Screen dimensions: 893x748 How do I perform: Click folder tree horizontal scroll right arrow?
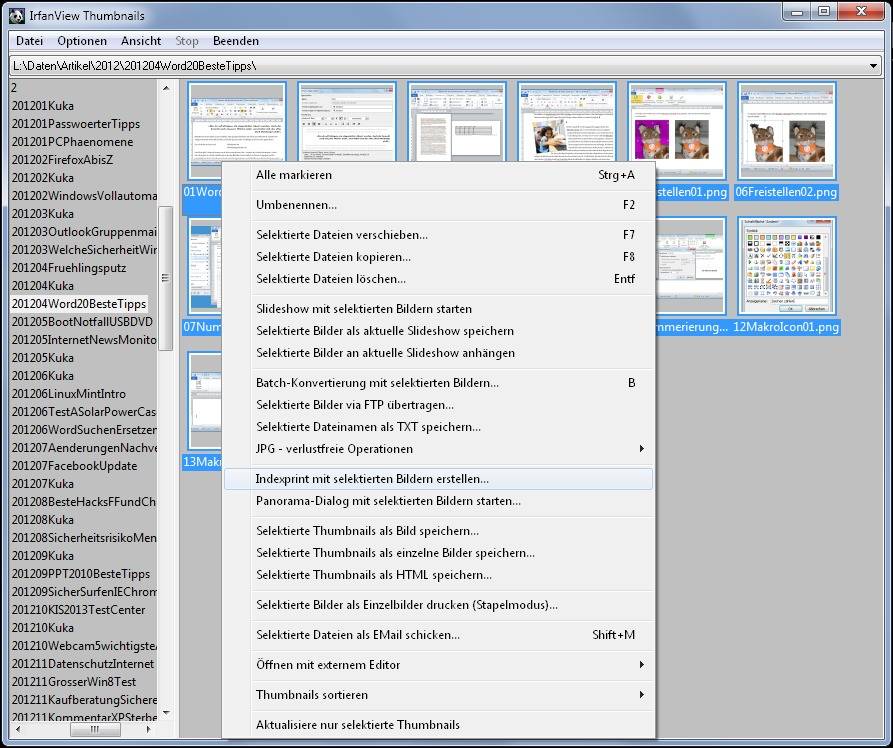(149, 729)
